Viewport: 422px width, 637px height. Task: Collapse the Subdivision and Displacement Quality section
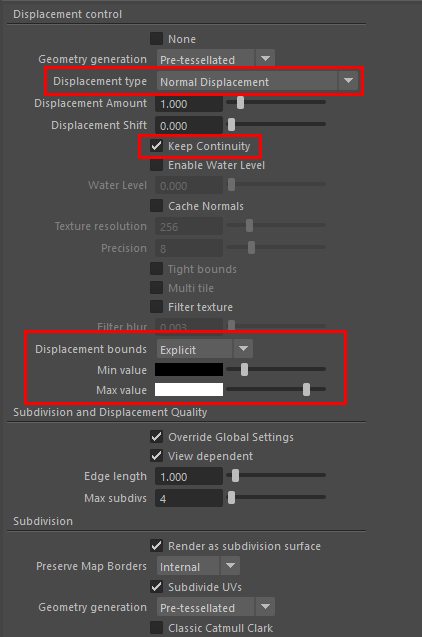tap(110, 412)
